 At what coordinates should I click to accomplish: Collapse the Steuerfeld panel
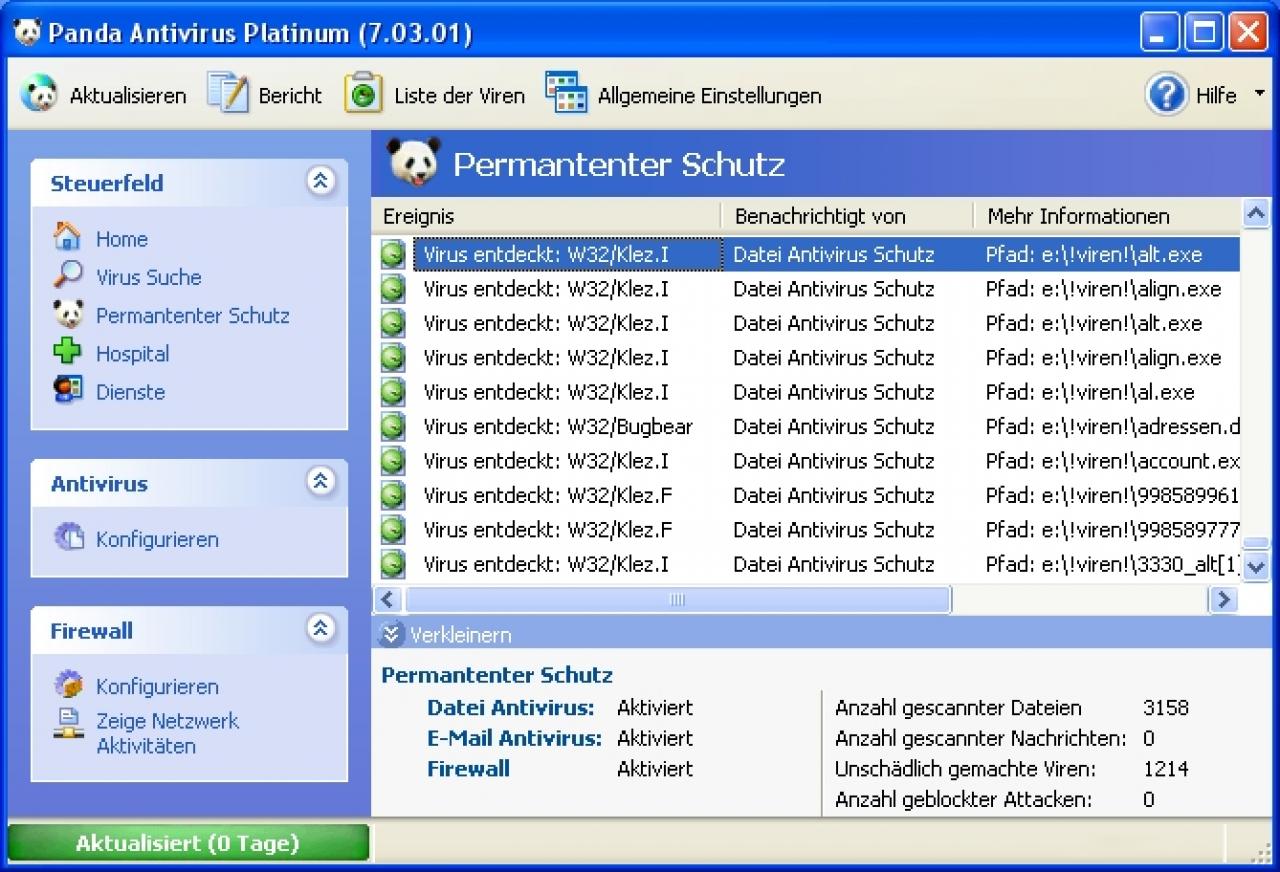point(320,181)
